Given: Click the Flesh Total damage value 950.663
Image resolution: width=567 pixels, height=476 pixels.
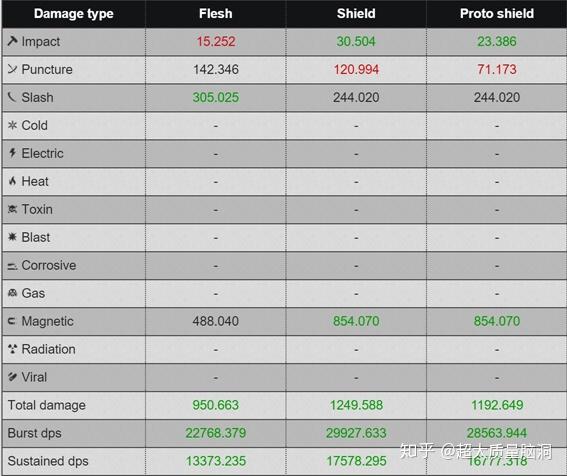Looking at the screenshot, I should click(216, 405).
